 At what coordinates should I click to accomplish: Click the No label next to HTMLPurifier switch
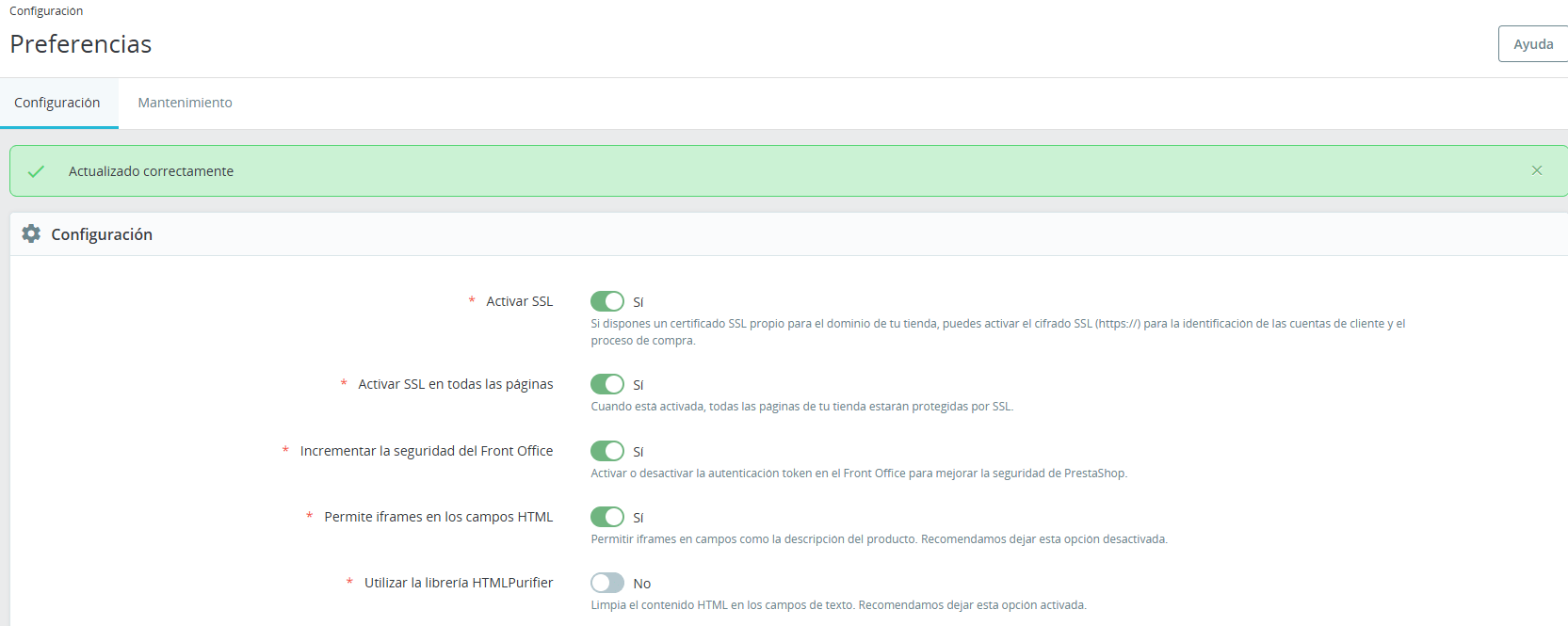click(641, 584)
